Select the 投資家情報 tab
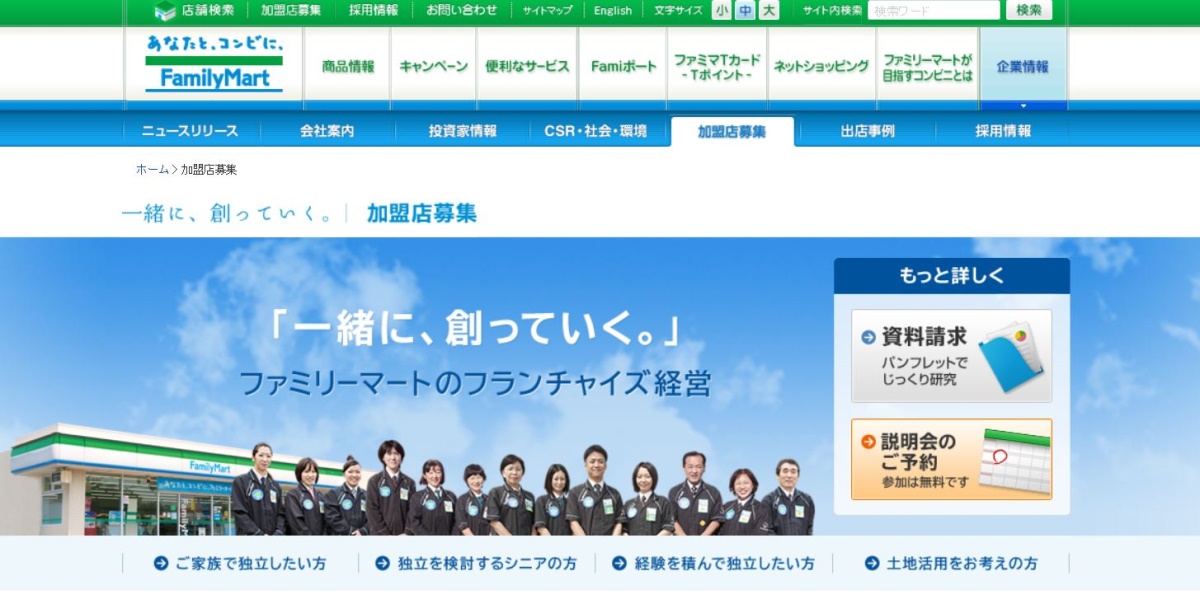The width and height of the screenshot is (1200, 613). [x=463, y=131]
